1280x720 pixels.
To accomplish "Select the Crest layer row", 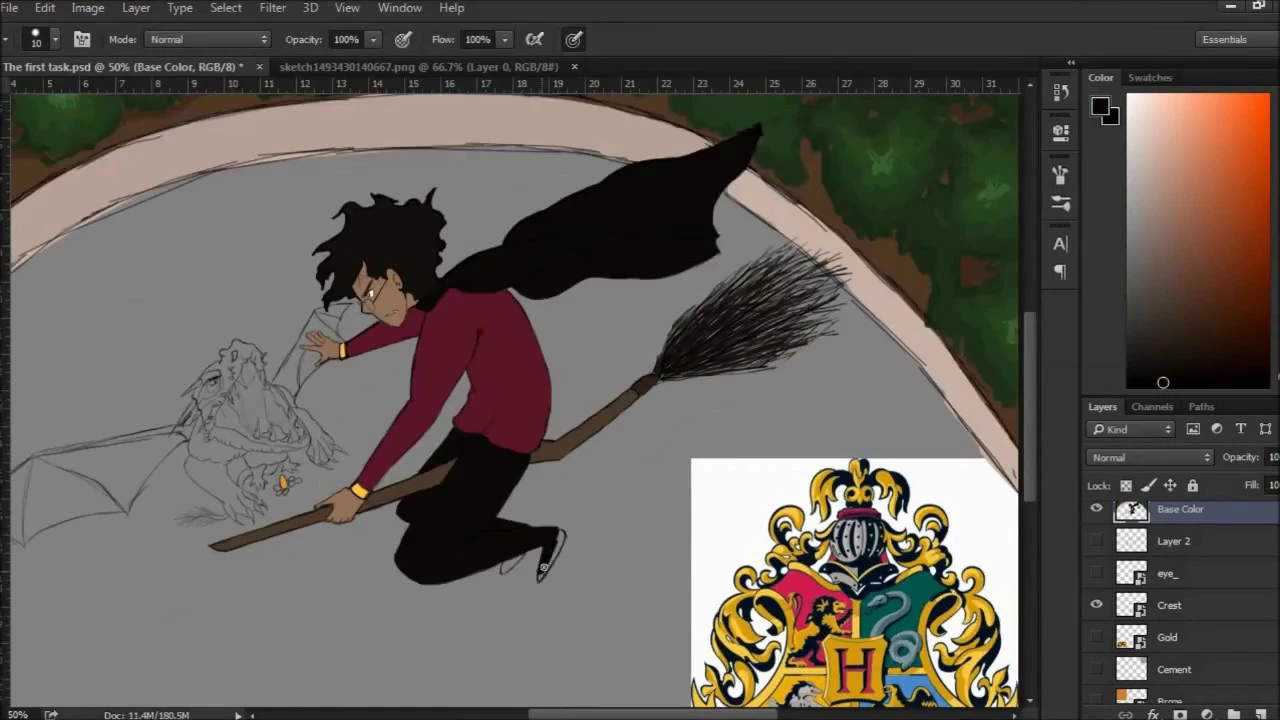I will pos(1182,605).
